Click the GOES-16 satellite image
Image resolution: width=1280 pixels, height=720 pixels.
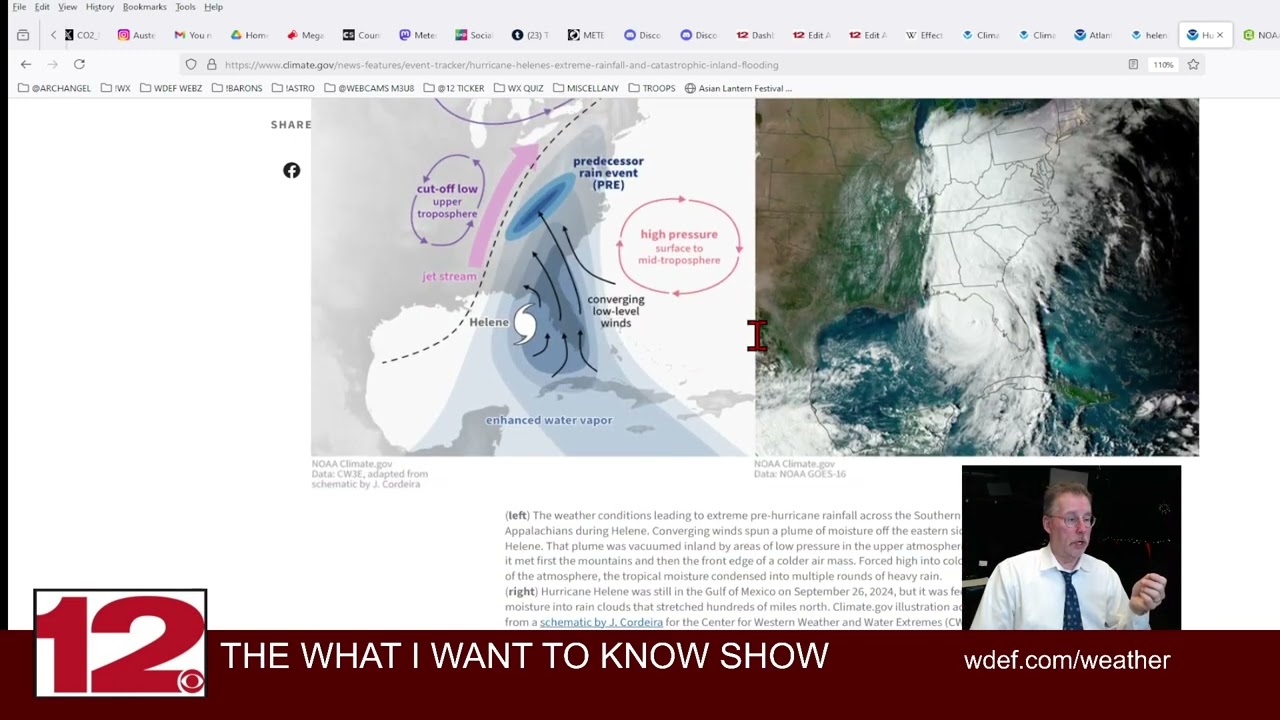(x=977, y=277)
